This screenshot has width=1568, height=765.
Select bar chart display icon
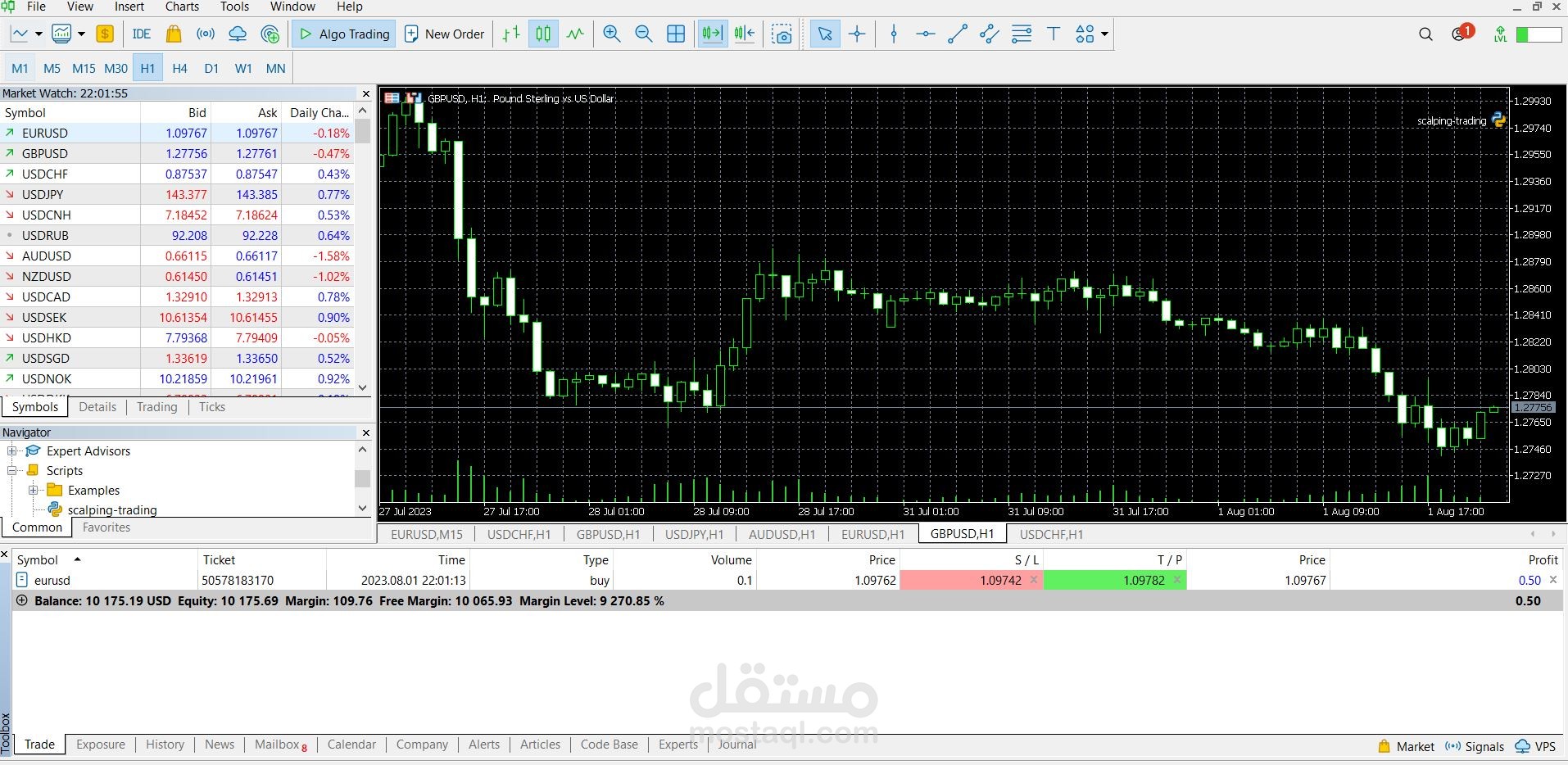(x=511, y=34)
